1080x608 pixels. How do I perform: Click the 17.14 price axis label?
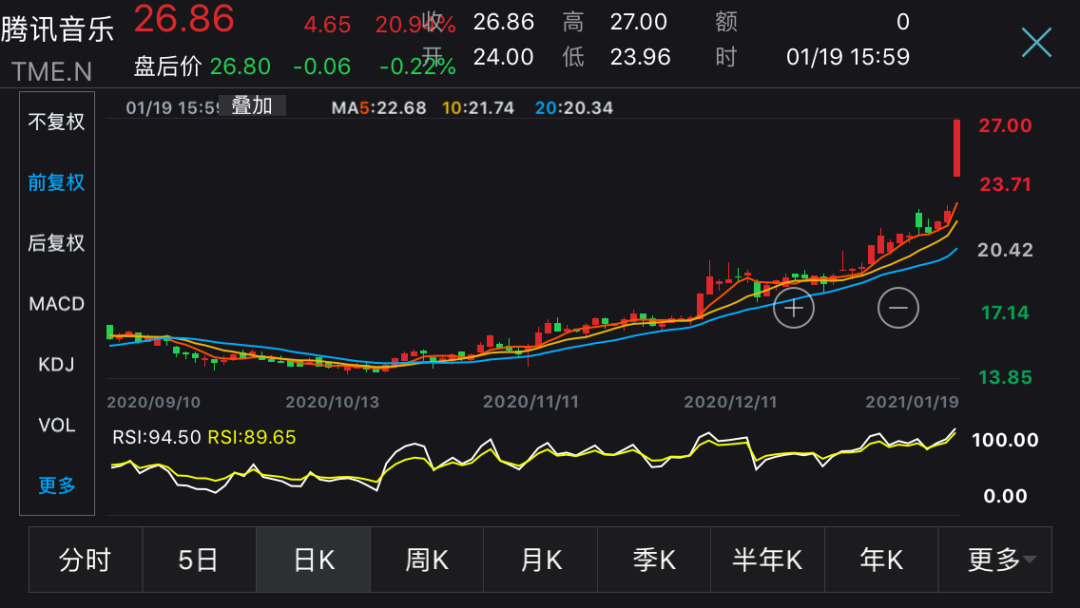pos(1005,313)
